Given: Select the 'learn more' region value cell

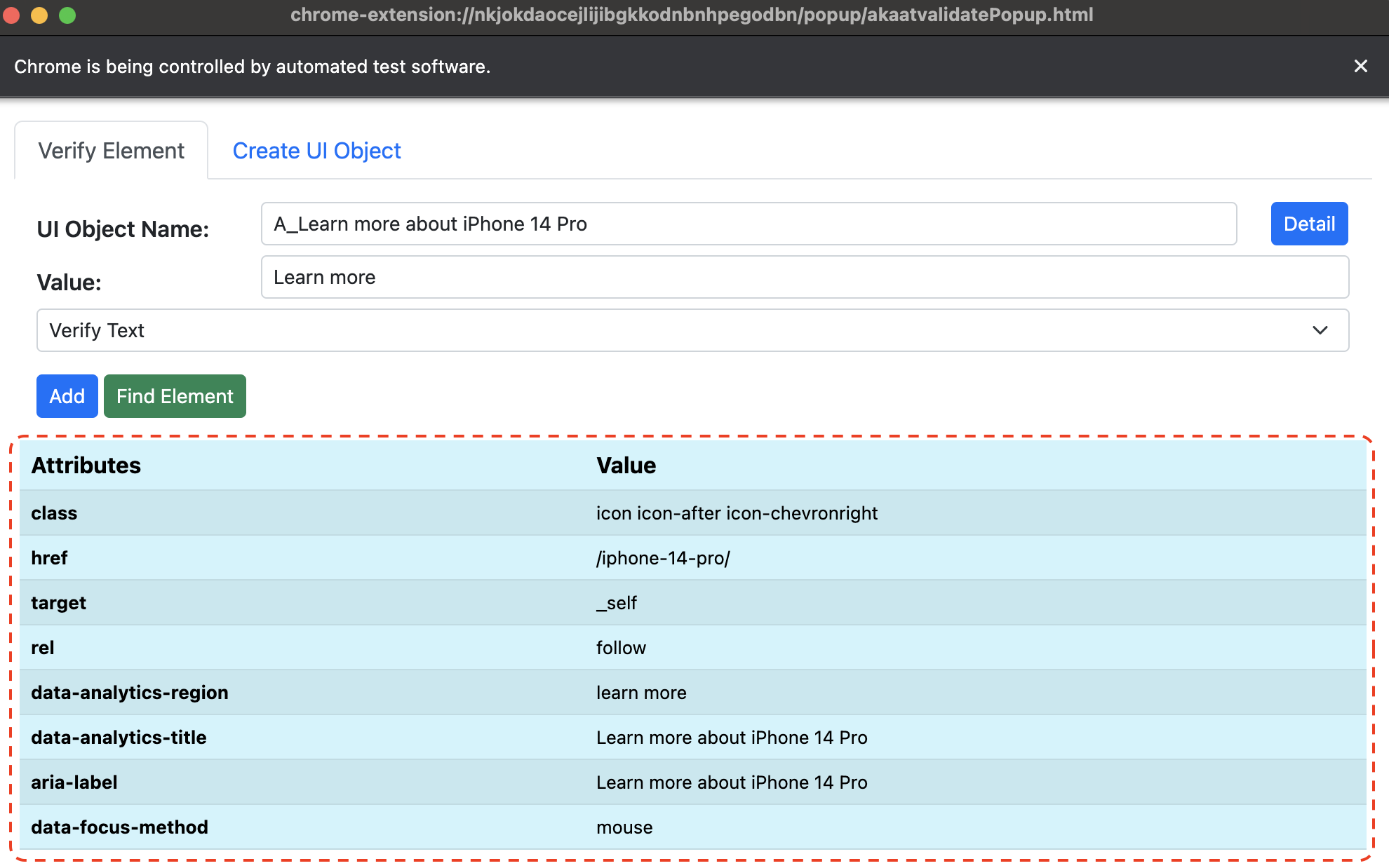Looking at the screenshot, I should click(x=975, y=693).
